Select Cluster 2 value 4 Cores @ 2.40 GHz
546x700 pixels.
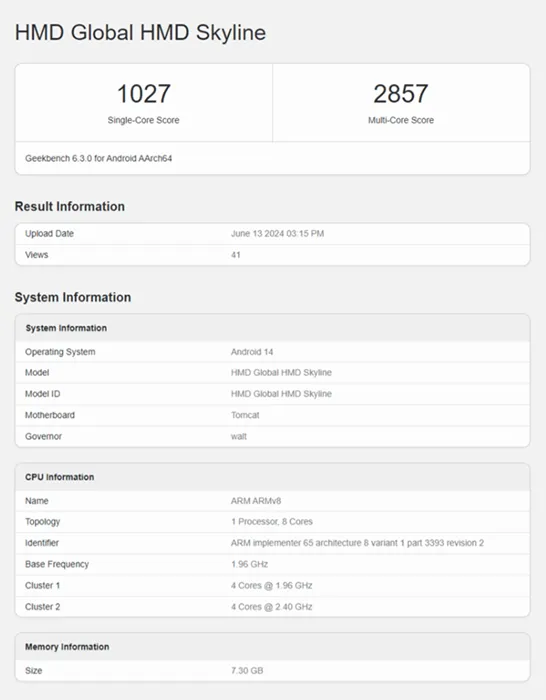pyautogui.click(x=271, y=607)
